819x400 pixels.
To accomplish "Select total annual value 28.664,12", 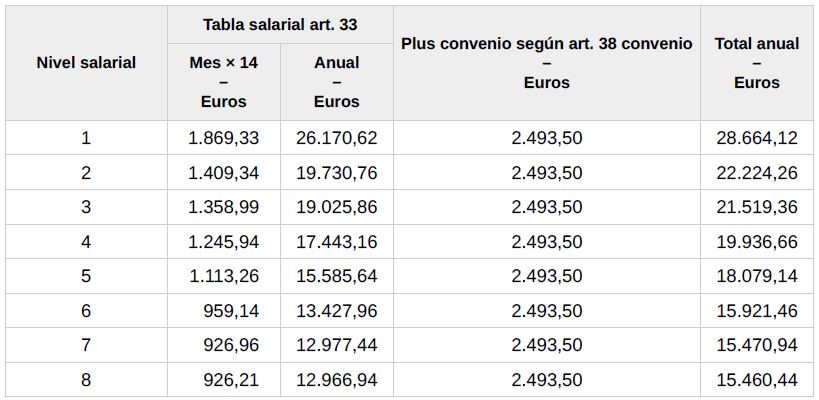I will tap(756, 138).
